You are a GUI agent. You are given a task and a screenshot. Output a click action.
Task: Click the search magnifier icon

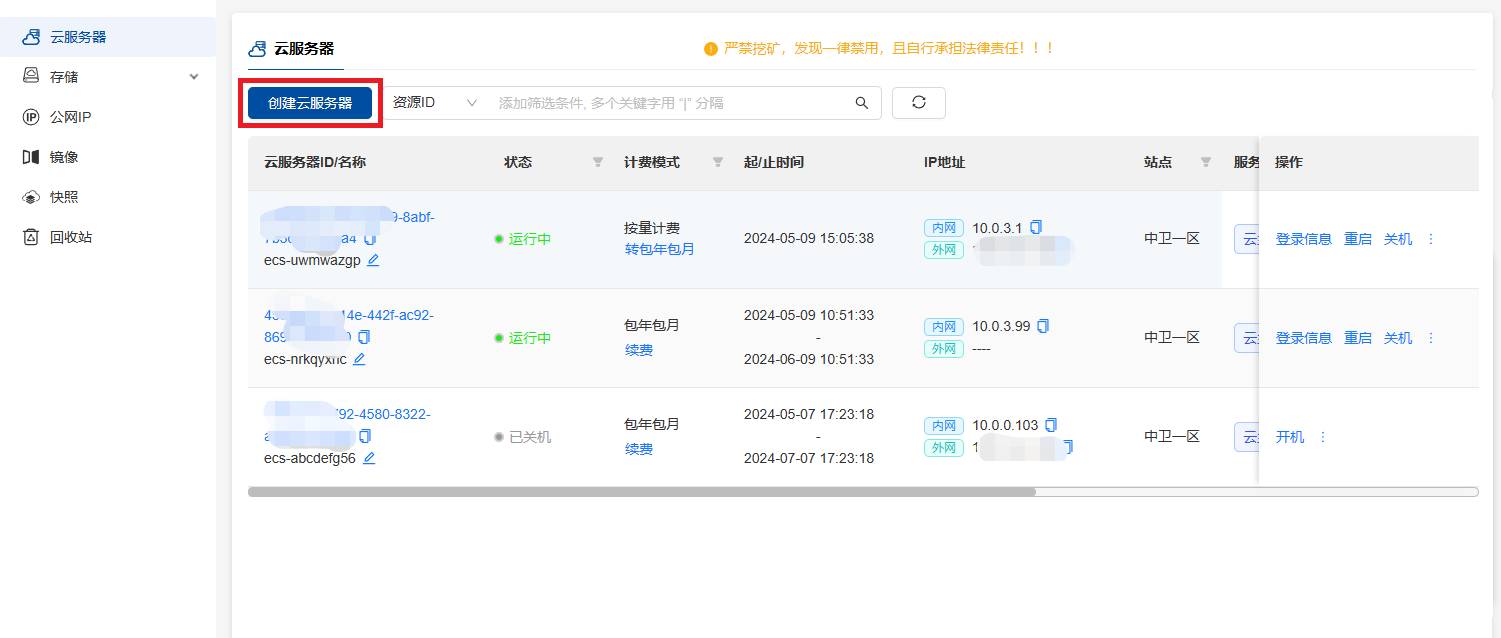click(x=861, y=103)
